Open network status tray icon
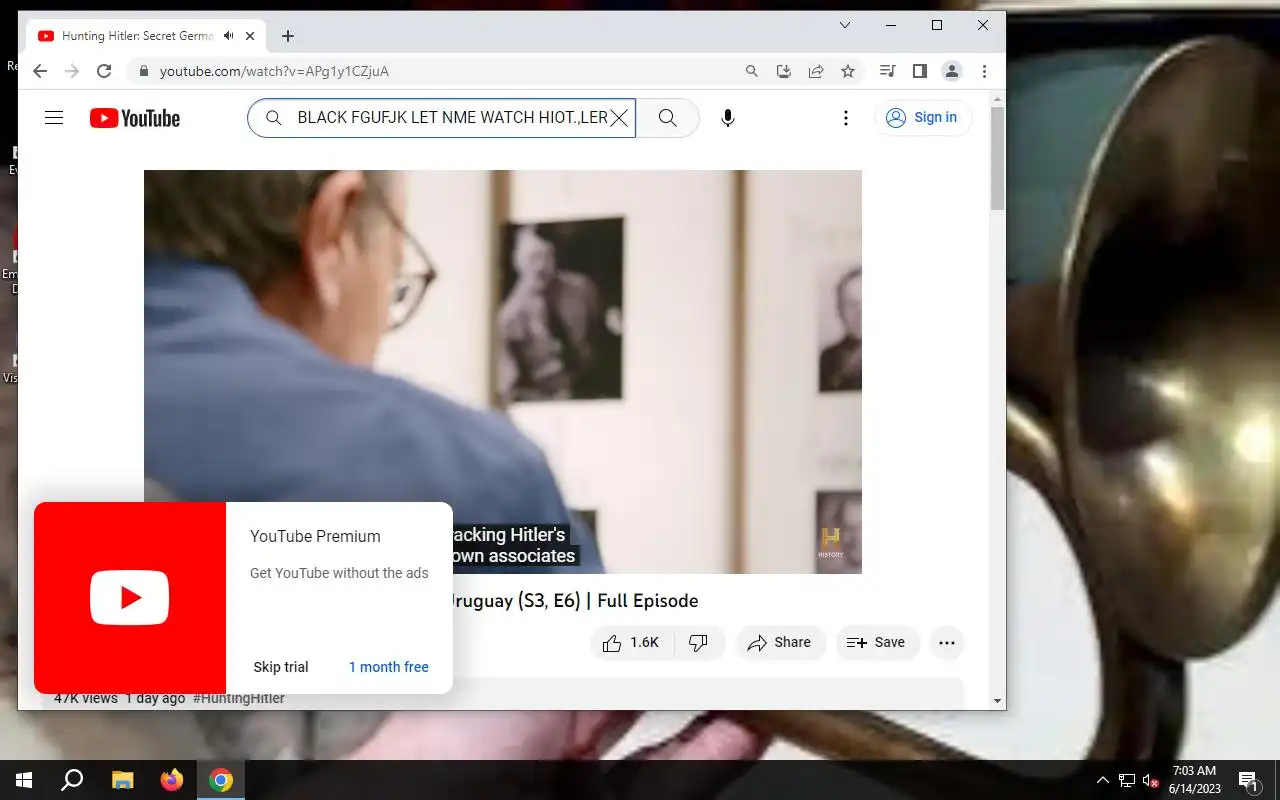Screen dimensions: 1280x800 (x=1127, y=780)
